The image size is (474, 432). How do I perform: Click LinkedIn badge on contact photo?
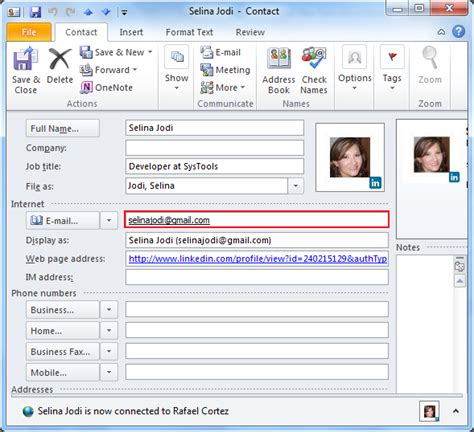[375, 183]
